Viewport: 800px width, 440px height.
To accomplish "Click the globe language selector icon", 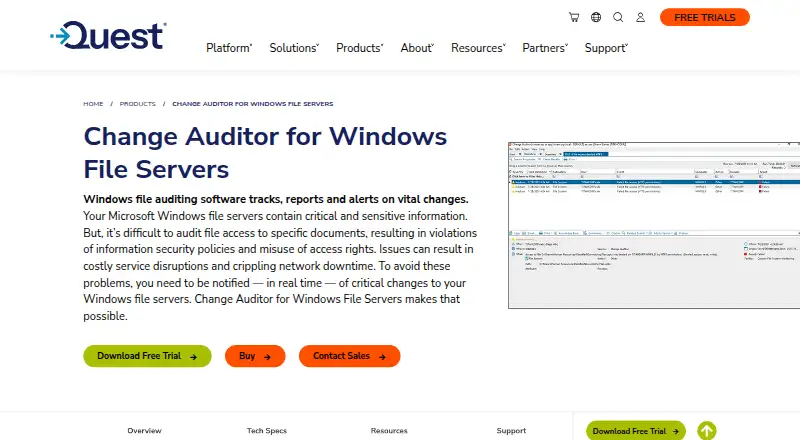I will tap(596, 17).
